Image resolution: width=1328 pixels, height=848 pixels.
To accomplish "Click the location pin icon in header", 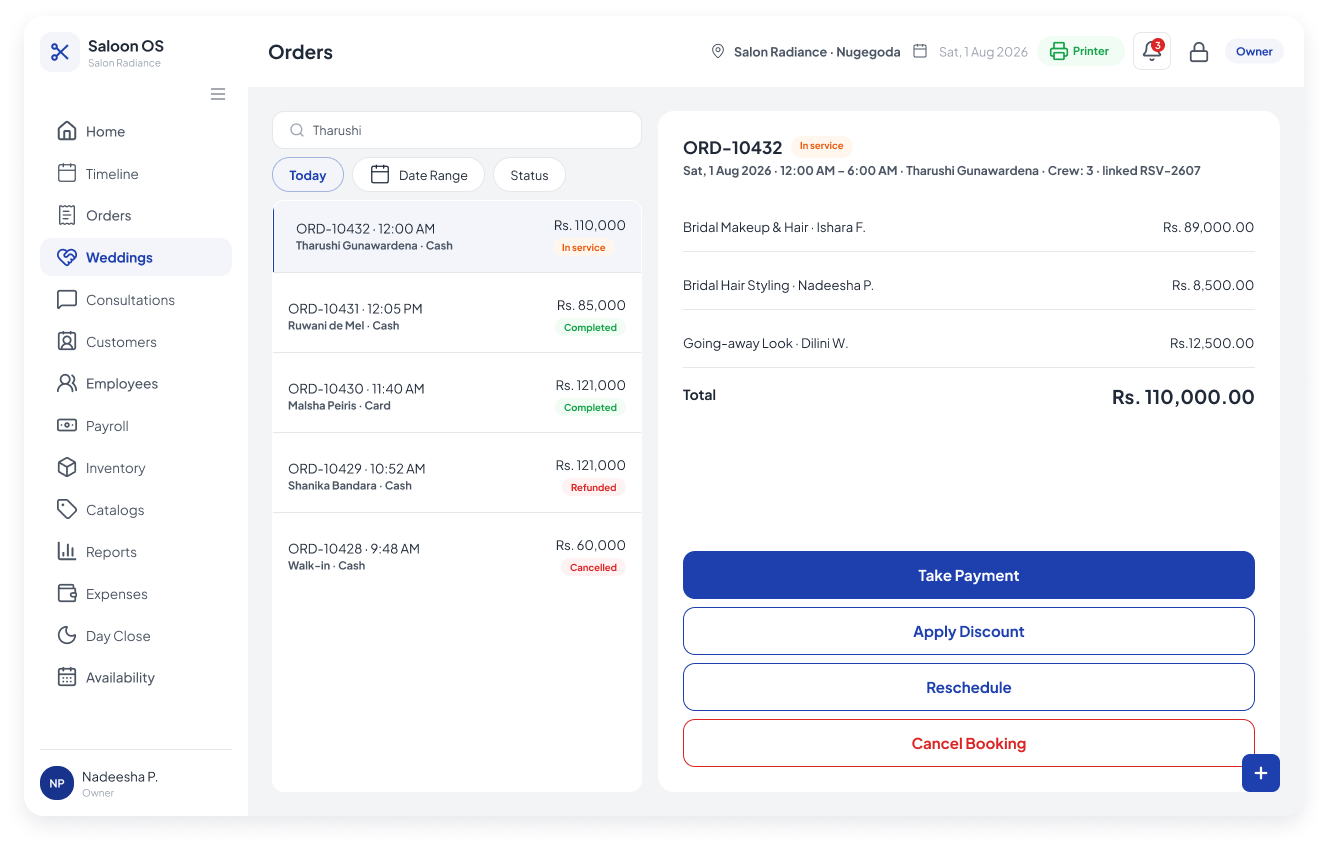I will click(718, 51).
